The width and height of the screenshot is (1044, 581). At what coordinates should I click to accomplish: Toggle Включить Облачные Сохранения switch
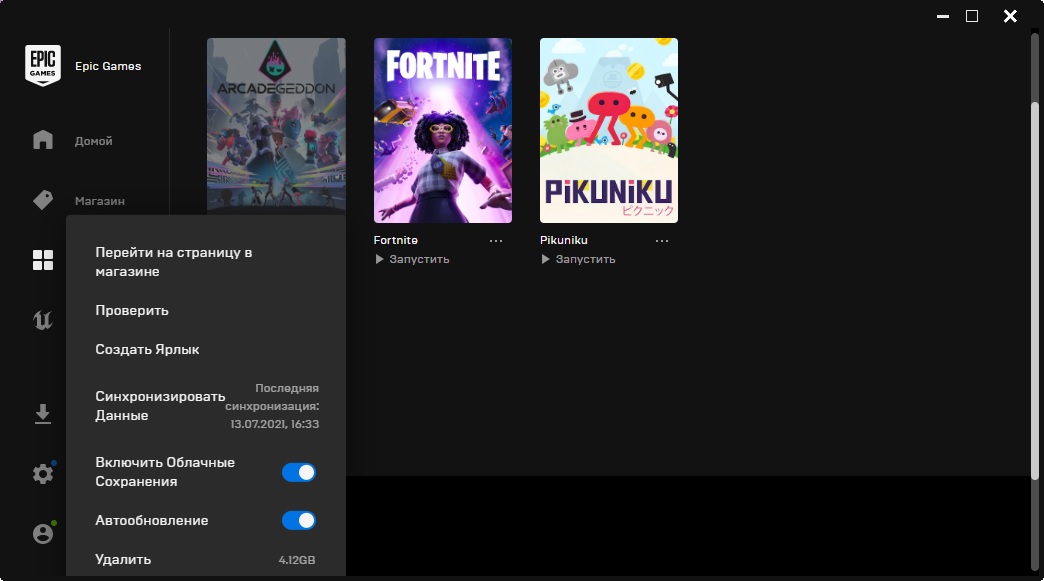[x=298, y=473]
